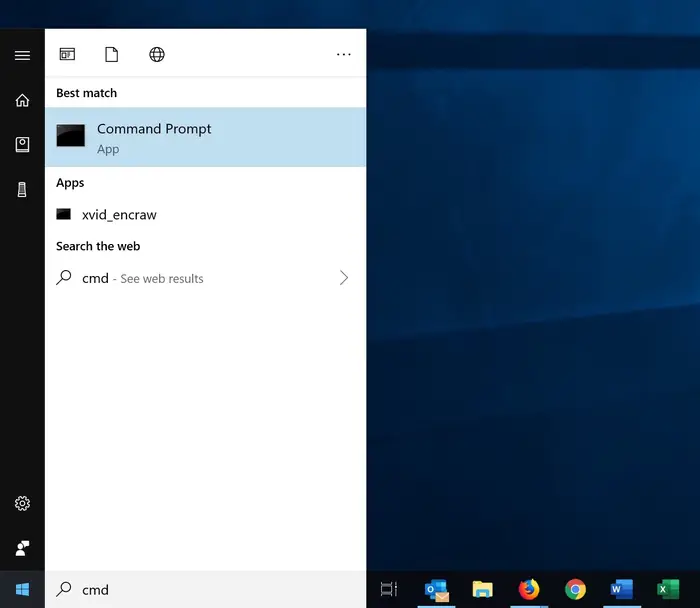Open cmd See web results link
Image resolution: width=700 pixels, height=608 pixels.
tap(205, 278)
